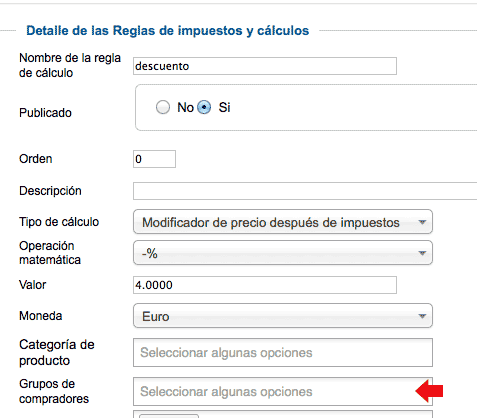This screenshot has height=418, width=477.
Task: Click the red arrow pointing at Grupos de compradores
Action: 429,391
